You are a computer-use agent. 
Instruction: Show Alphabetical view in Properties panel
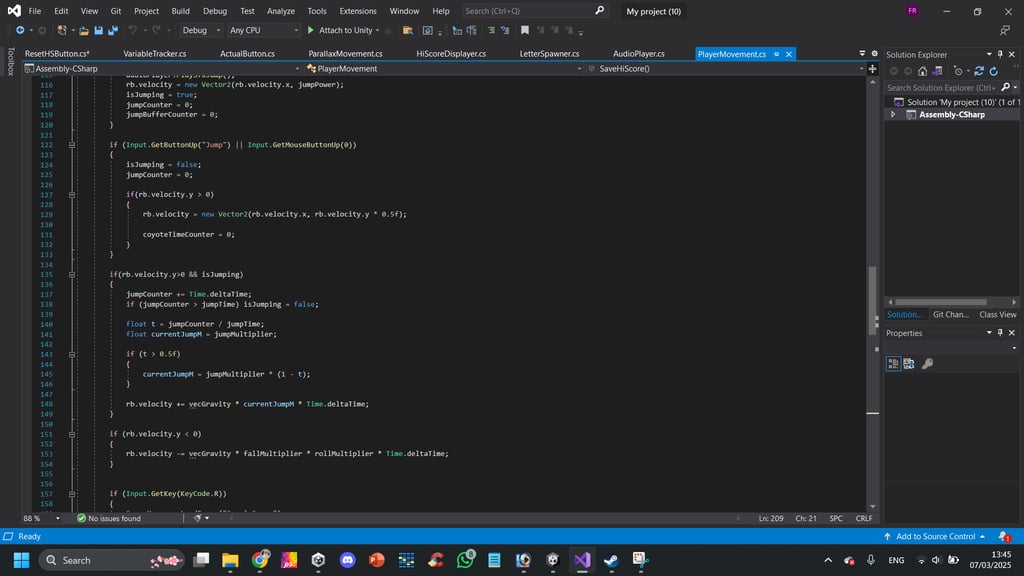(x=909, y=364)
